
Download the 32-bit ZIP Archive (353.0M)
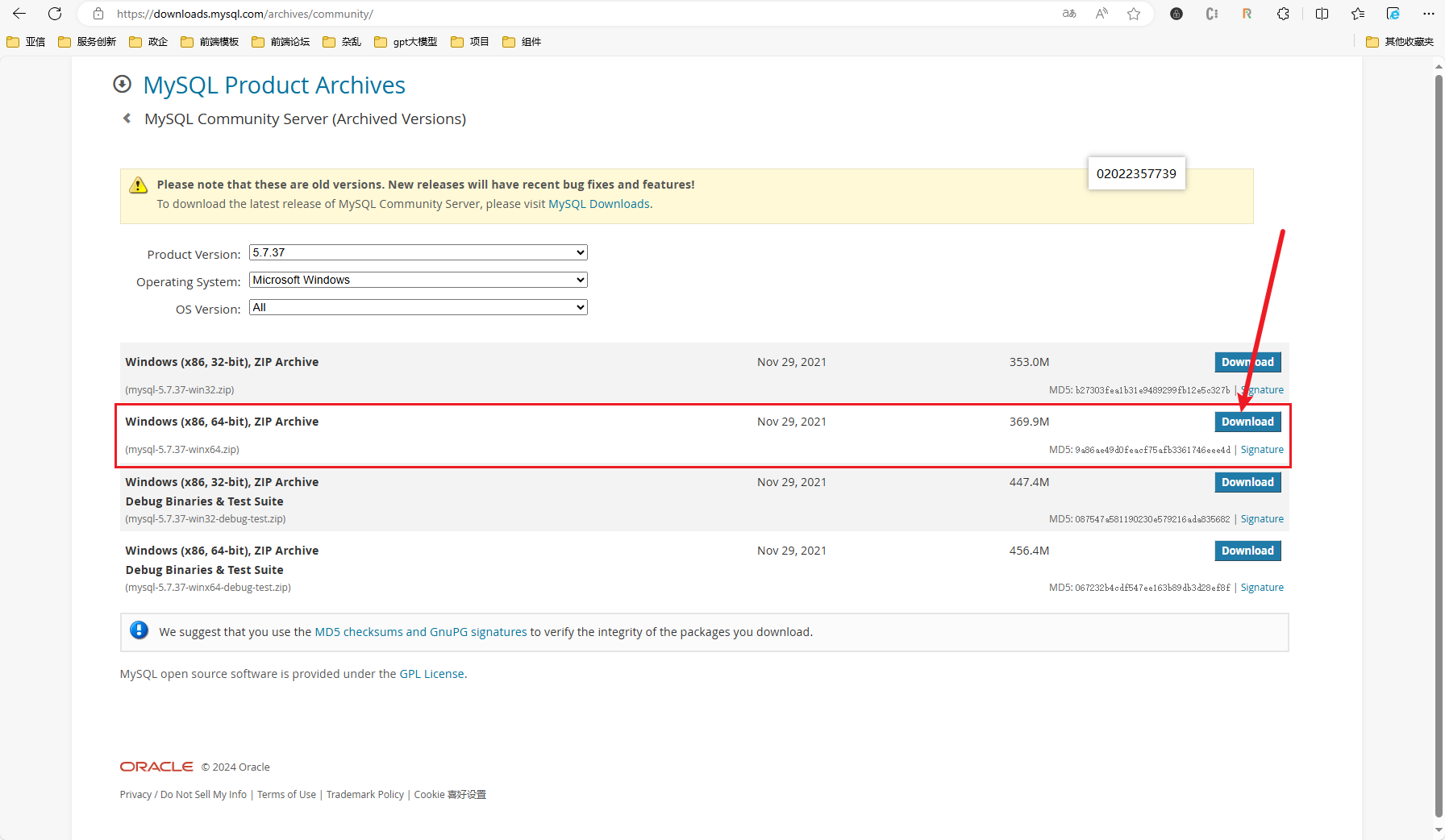pyautogui.click(x=1247, y=362)
